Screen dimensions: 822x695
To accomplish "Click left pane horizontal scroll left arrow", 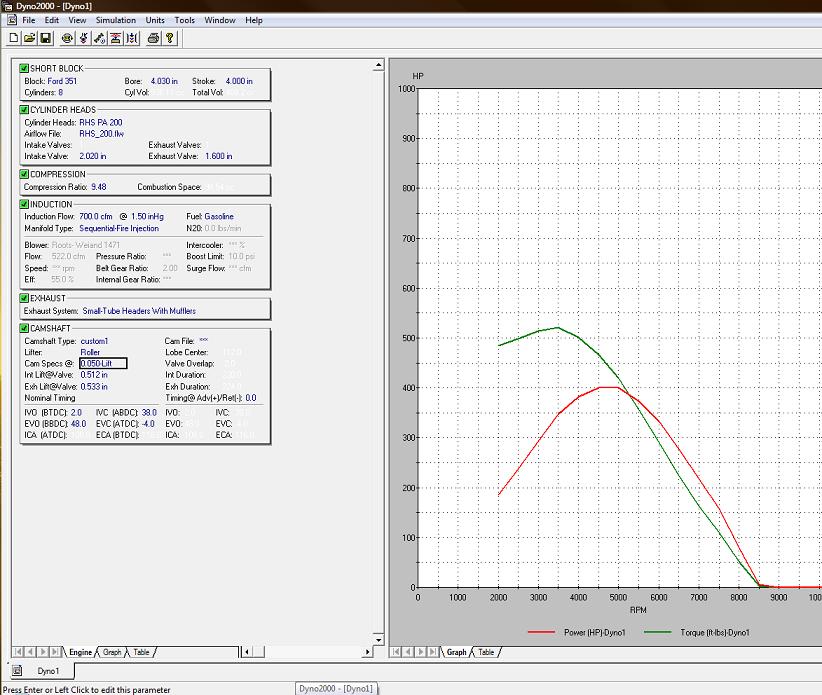I will 246,652.
